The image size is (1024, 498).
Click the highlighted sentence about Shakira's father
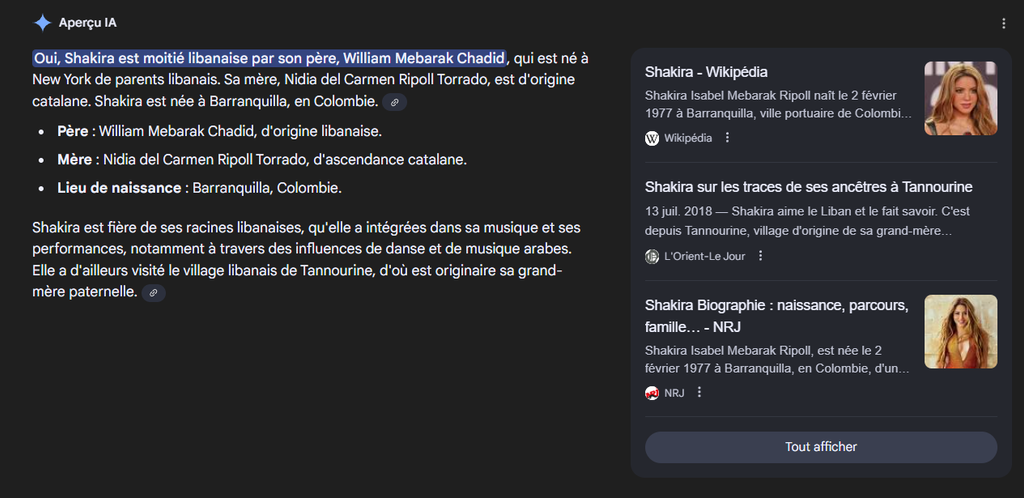click(270, 57)
